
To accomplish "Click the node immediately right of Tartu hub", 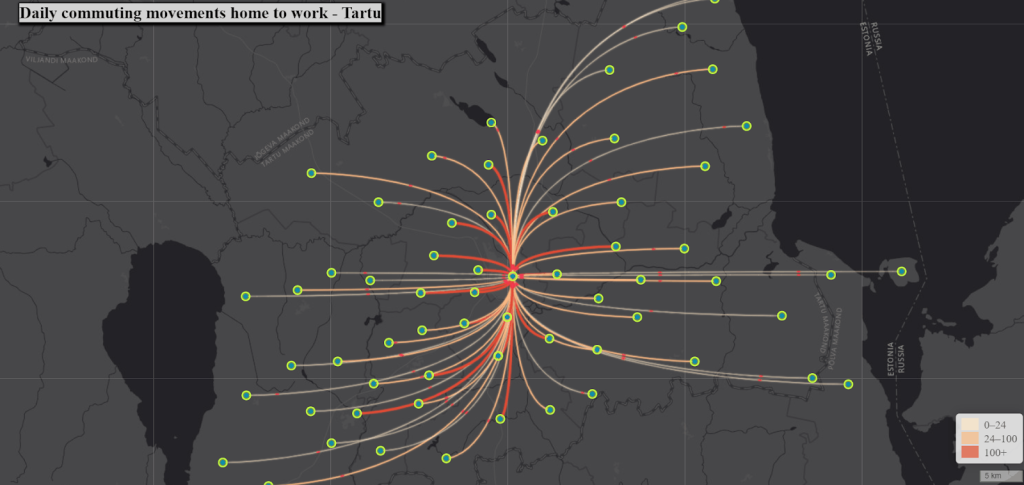I will pos(557,274).
